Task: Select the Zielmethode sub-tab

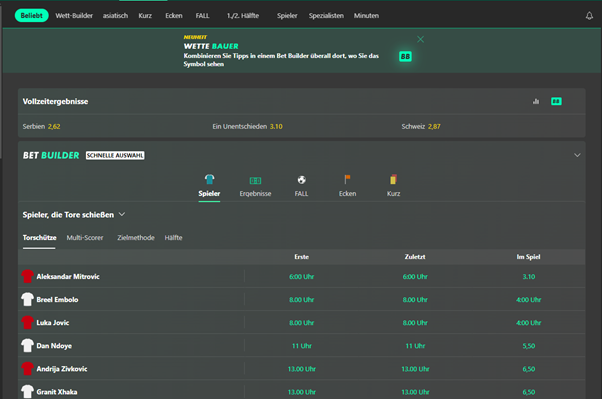Action: coord(136,238)
